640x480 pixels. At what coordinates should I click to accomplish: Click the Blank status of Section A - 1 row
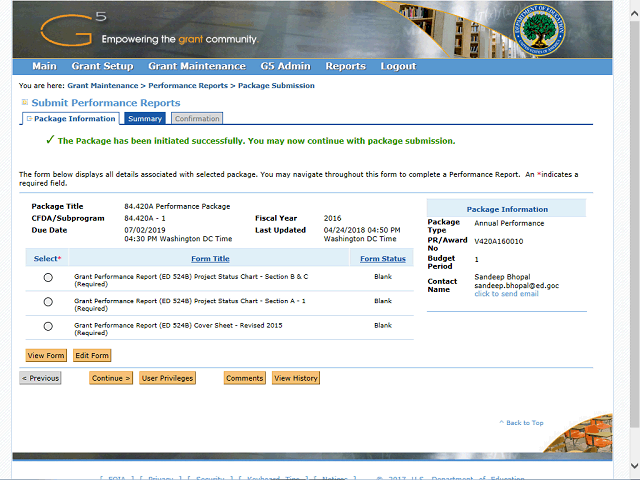tap(383, 301)
